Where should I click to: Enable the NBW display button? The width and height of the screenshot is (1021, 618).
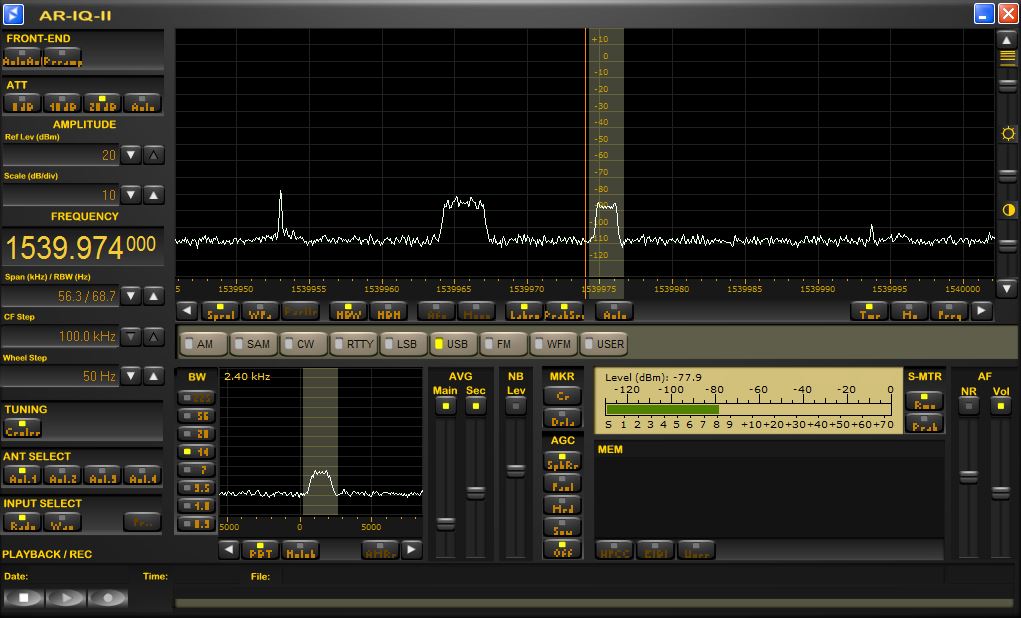click(x=348, y=311)
